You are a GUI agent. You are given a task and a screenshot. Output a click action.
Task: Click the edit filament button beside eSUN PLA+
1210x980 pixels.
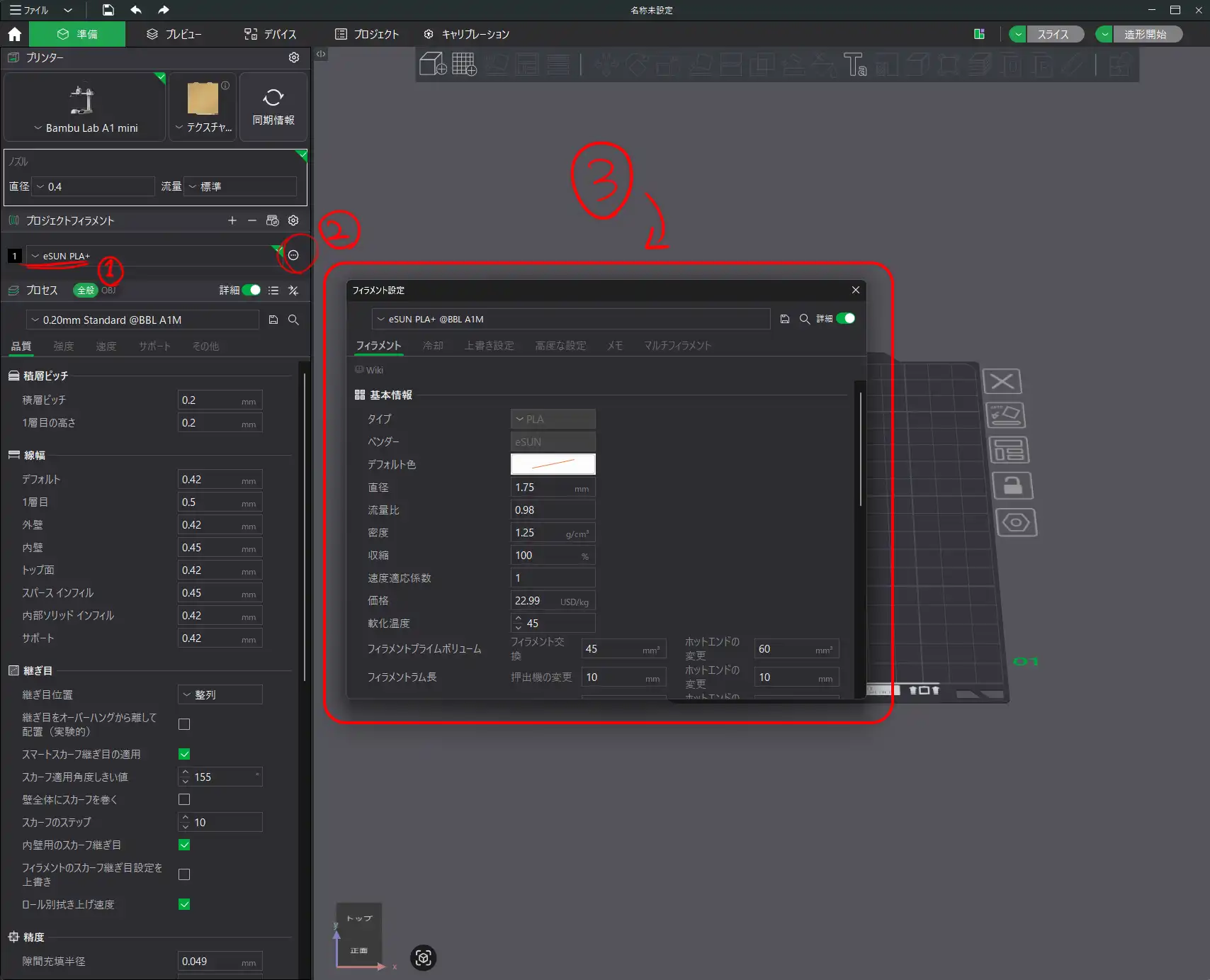(293, 255)
